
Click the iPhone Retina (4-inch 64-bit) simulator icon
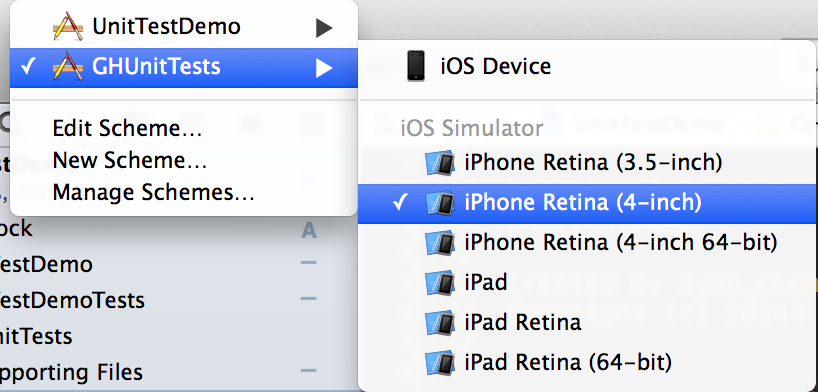(440, 243)
